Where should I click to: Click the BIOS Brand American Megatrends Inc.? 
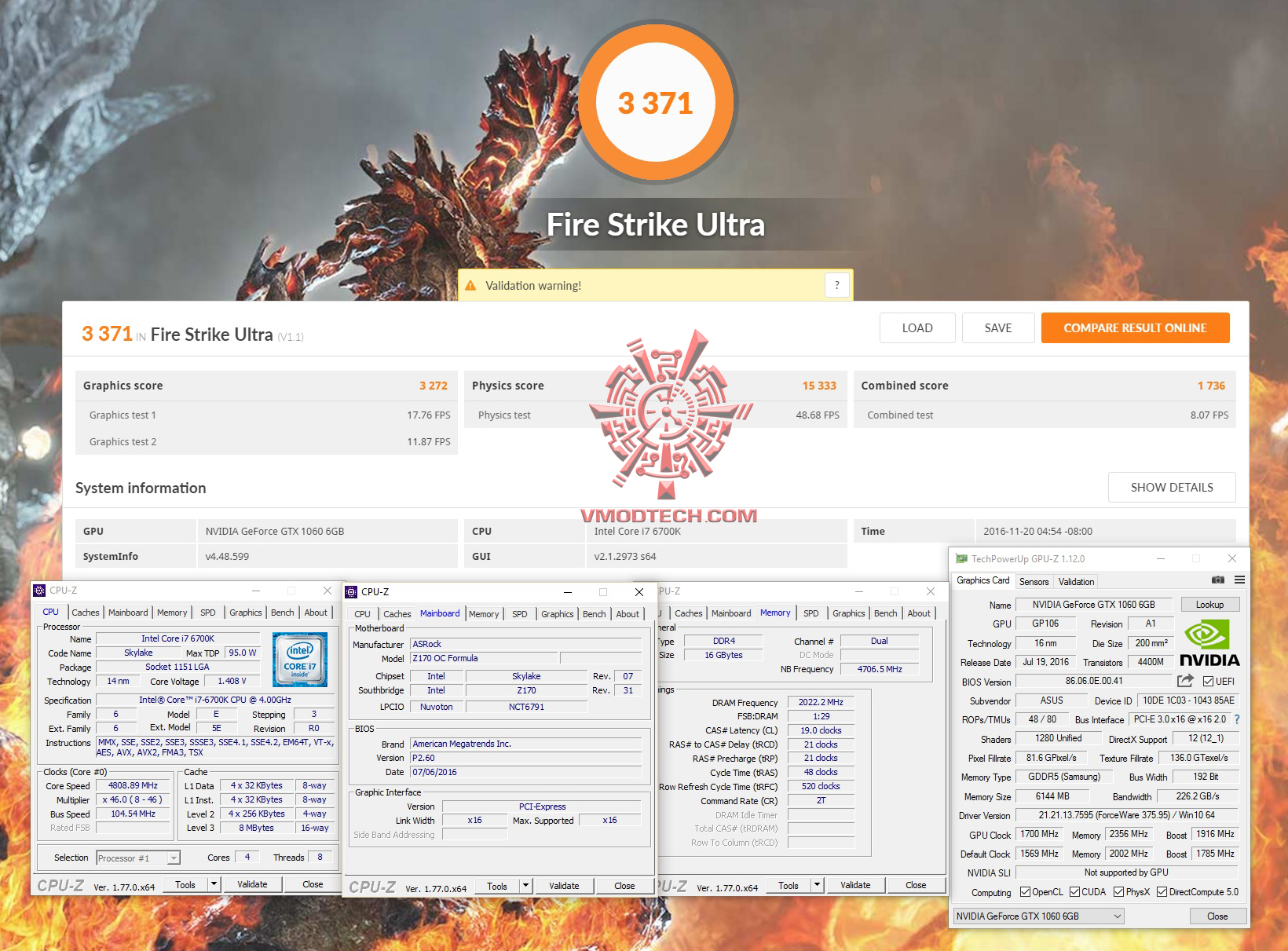pos(525,744)
